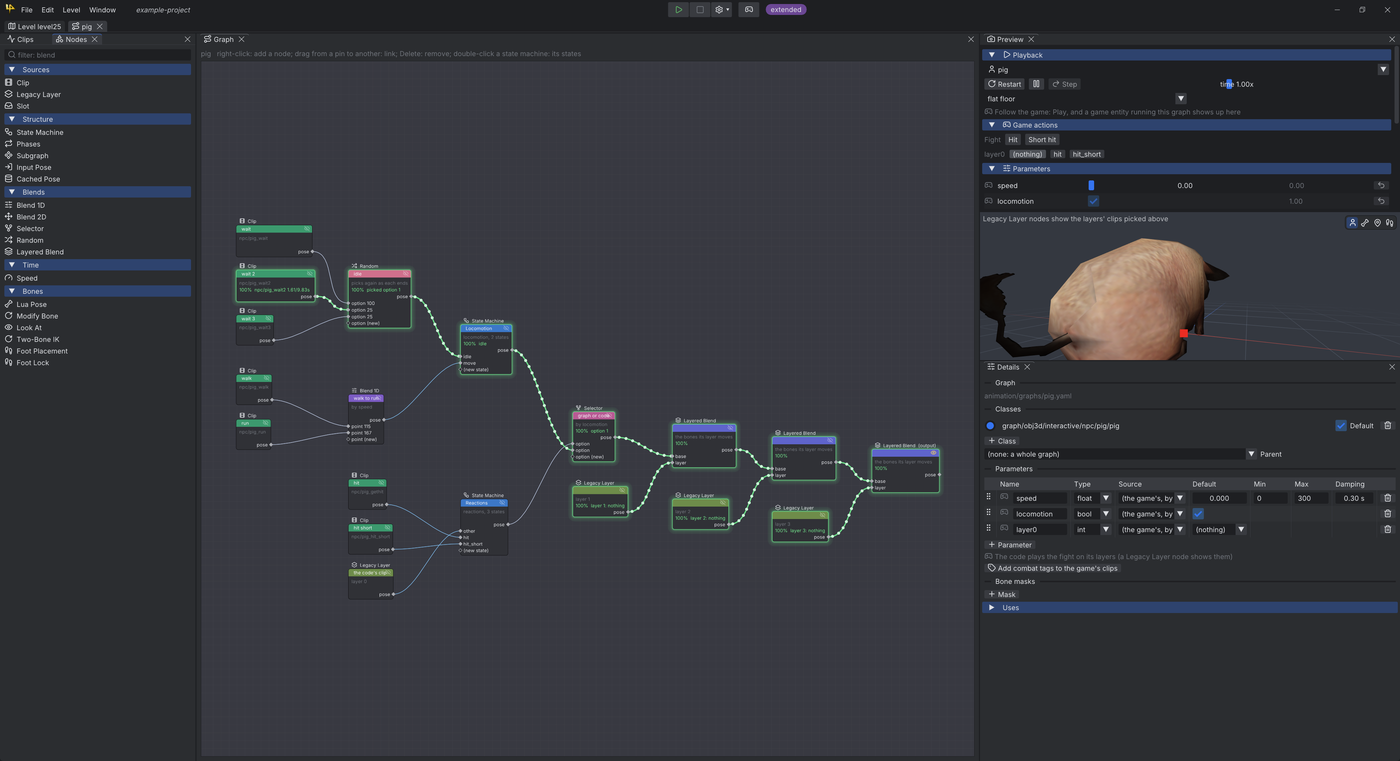Delete the pig class entry

pyautogui.click(x=1387, y=426)
